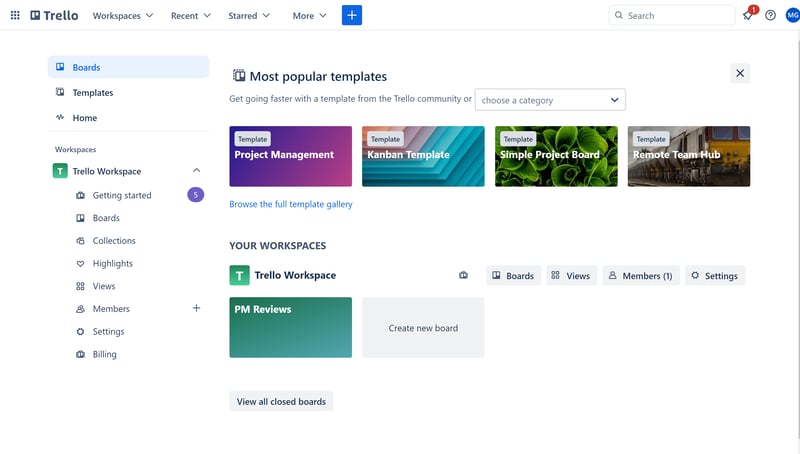Click the purple 5 badge on Getting started
800x454 pixels.
195,195
